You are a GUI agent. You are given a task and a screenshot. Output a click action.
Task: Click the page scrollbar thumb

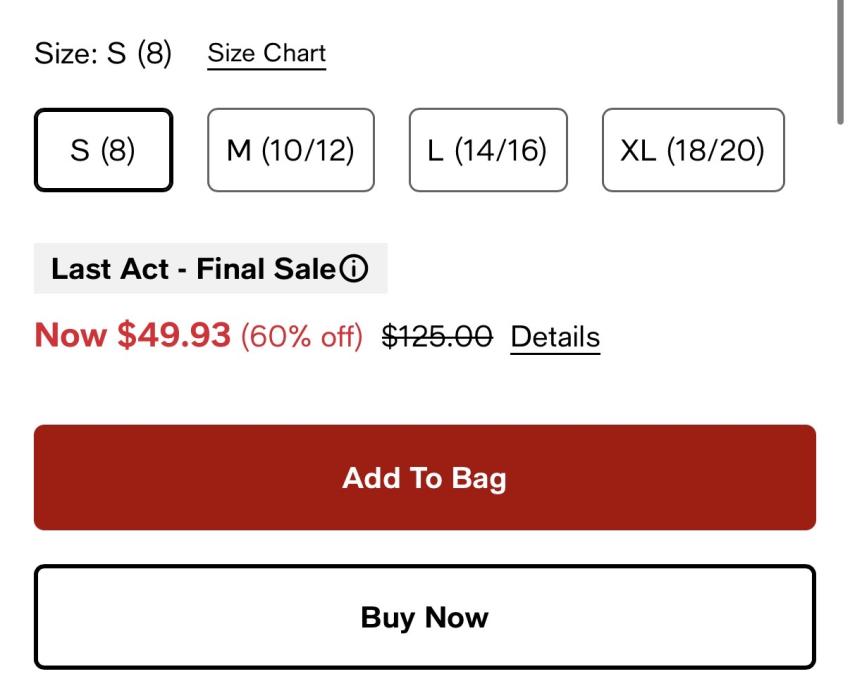tap(840, 62)
